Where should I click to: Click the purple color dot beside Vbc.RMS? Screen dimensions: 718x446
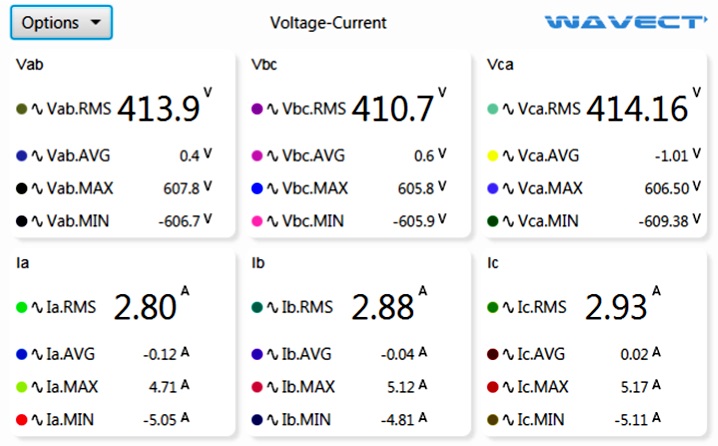coord(257,108)
